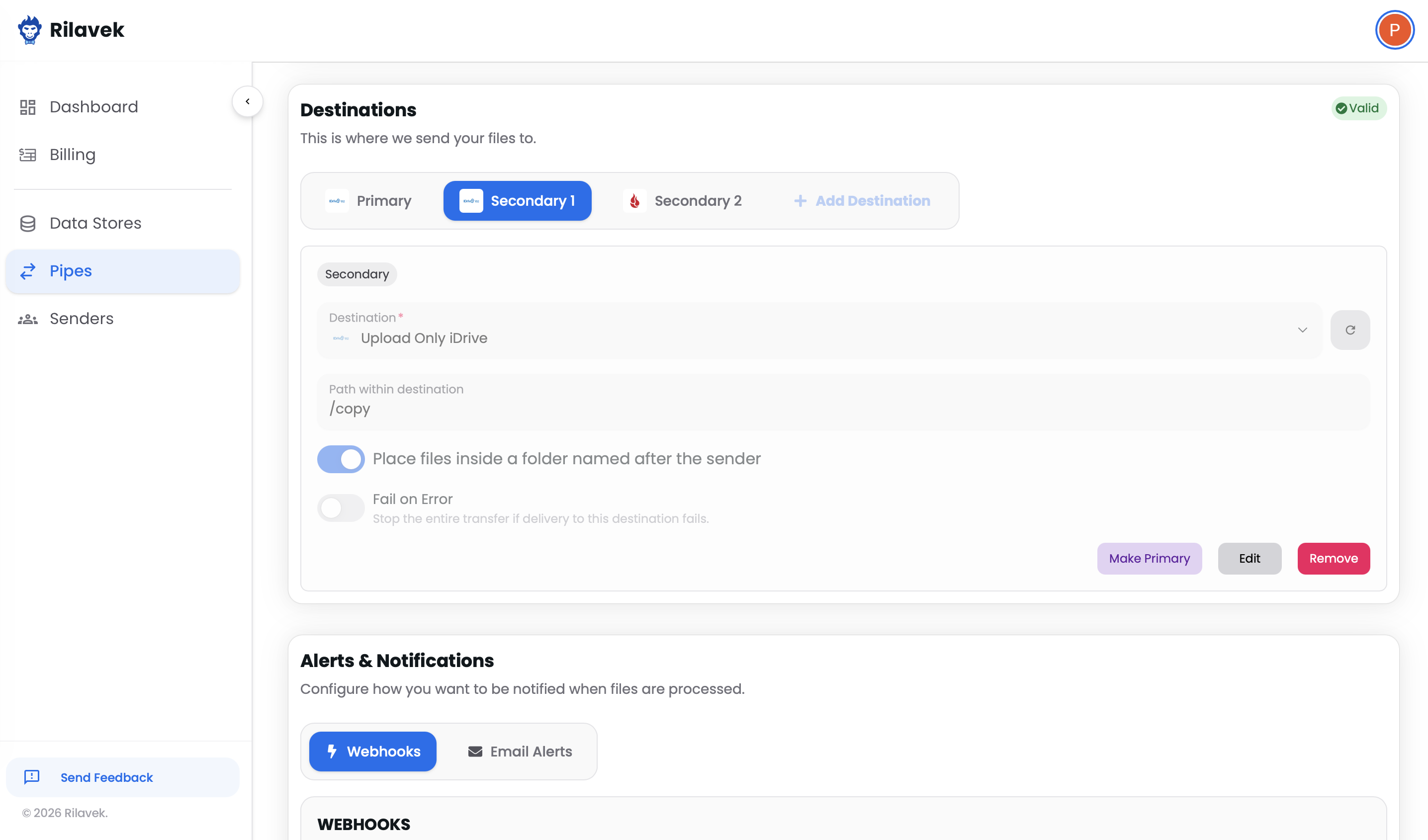Screen dimensions: 1428x840
Task: Select the Email Alerts tab
Action: (x=520, y=751)
